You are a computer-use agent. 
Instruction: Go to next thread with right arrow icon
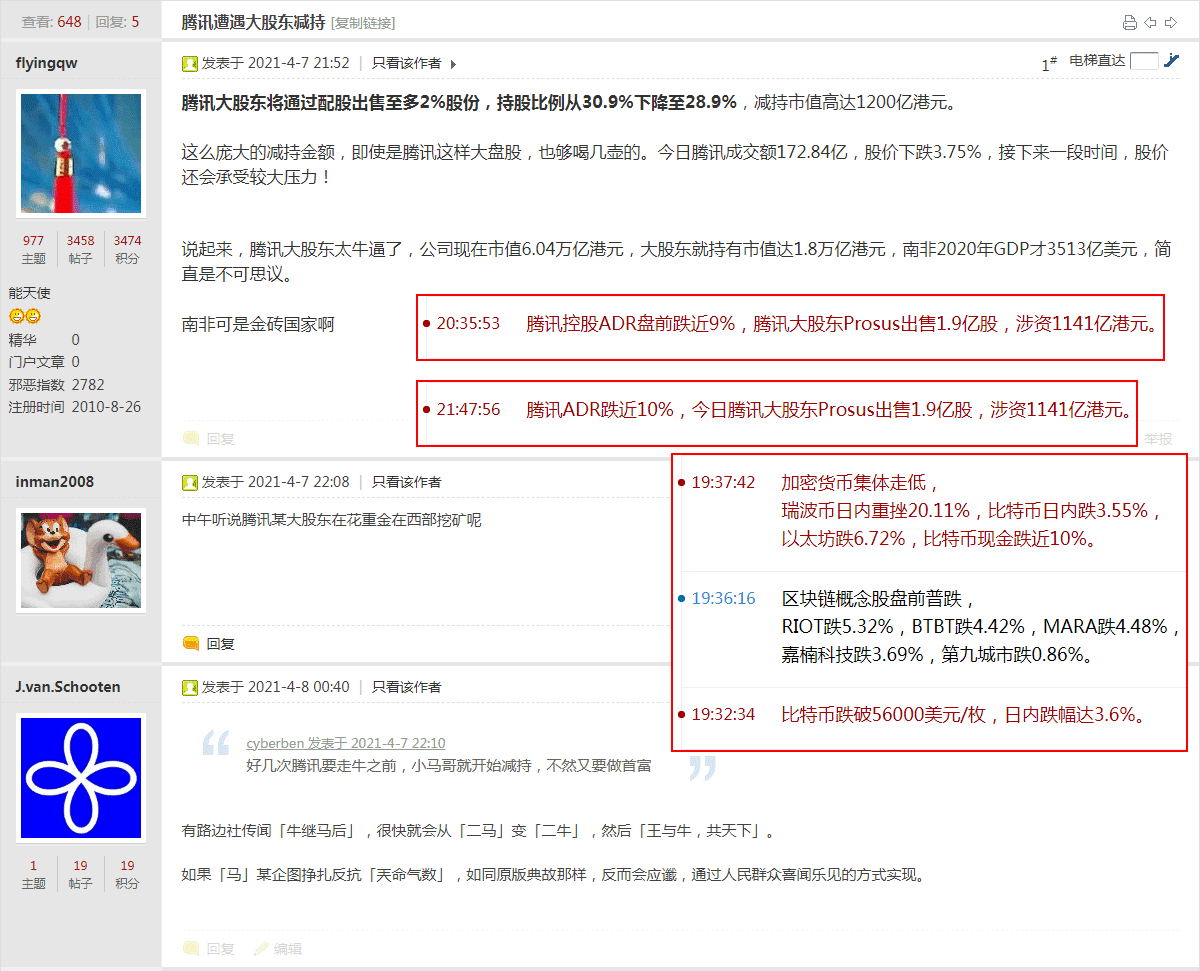[1170, 22]
